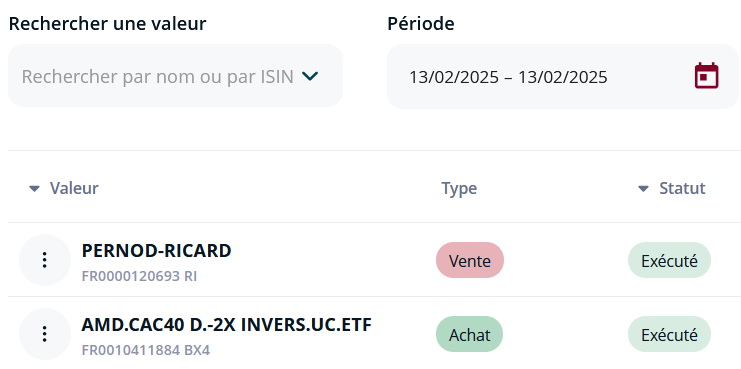The height and width of the screenshot is (369, 741).
Task: Open the three-dot menu for AMD.CAC40 ETF
Action: pyautogui.click(x=44, y=334)
